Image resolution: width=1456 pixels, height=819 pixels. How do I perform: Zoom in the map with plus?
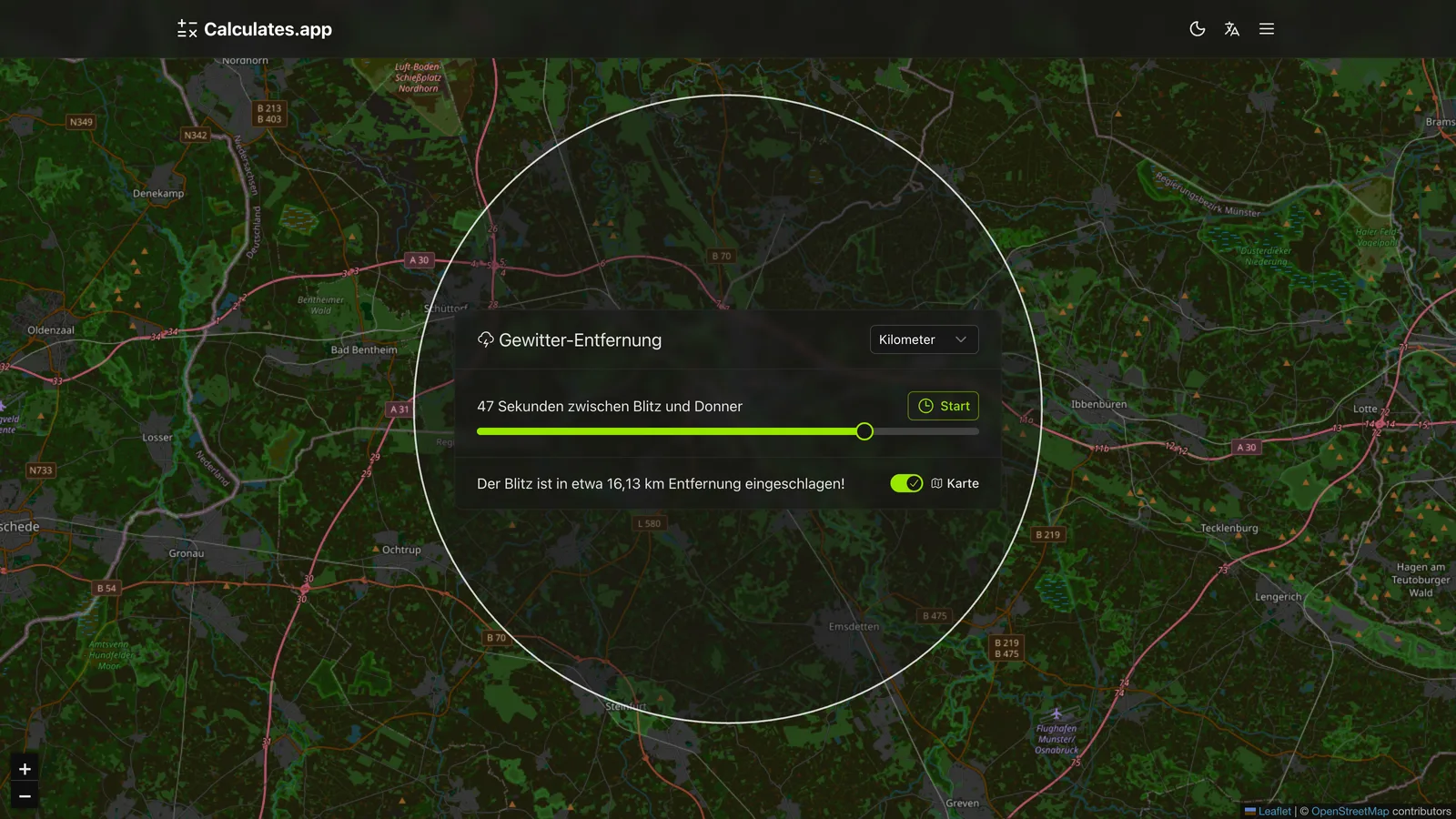point(25,769)
